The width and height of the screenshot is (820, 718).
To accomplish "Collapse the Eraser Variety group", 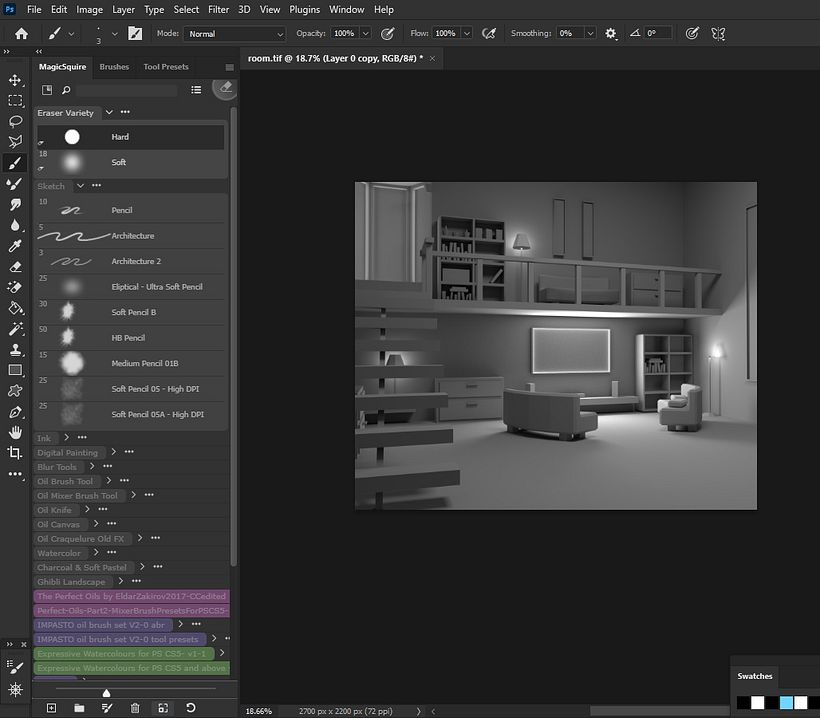I will click(x=109, y=112).
